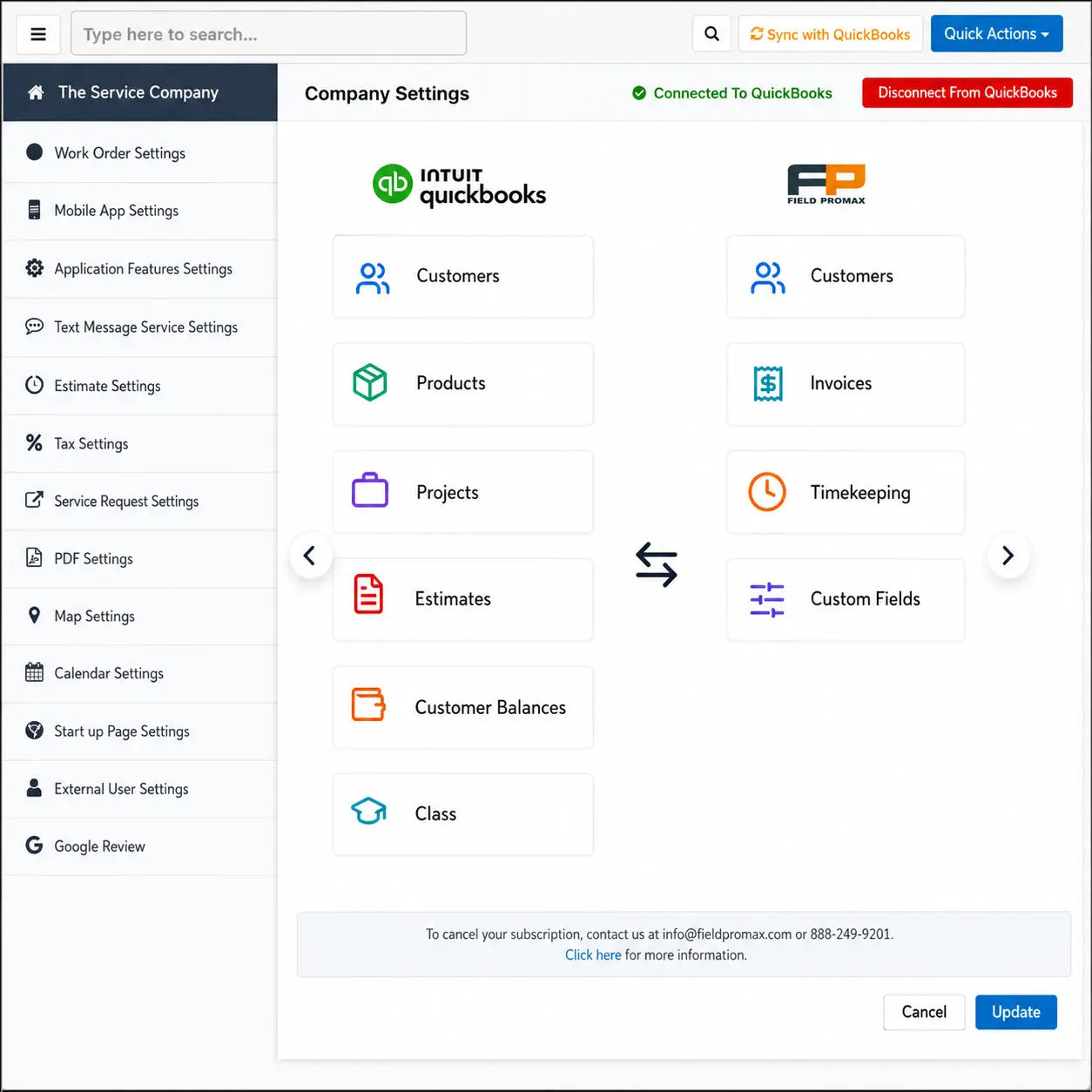The width and height of the screenshot is (1092, 1092).
Task: Click the Products box icon
Action: coord(370,383)
